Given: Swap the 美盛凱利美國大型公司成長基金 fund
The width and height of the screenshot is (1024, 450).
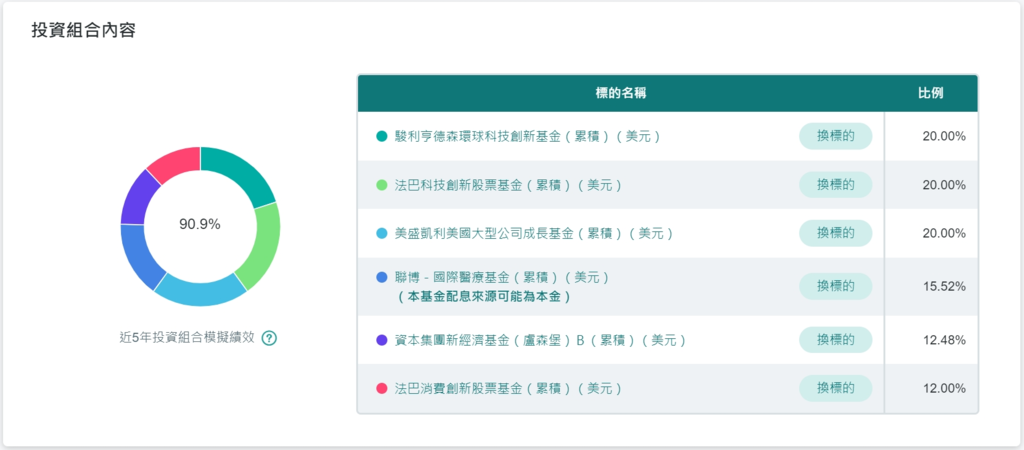Looking at the screenshot, I should [836, 233].
